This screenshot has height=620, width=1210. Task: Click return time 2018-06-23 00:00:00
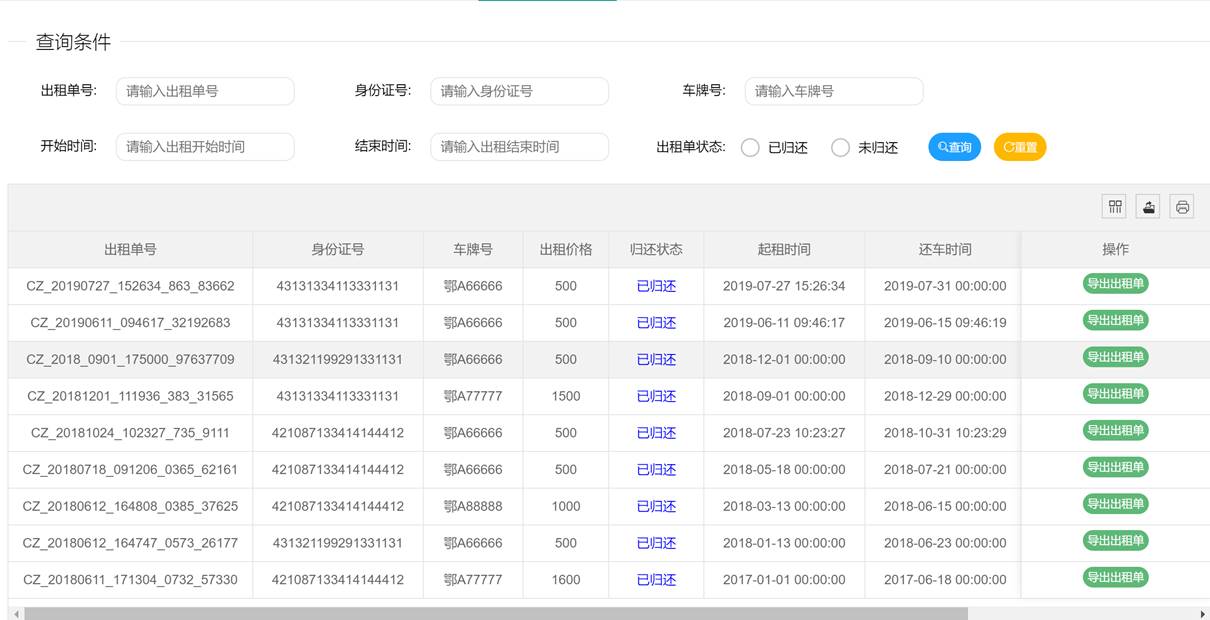945,543
